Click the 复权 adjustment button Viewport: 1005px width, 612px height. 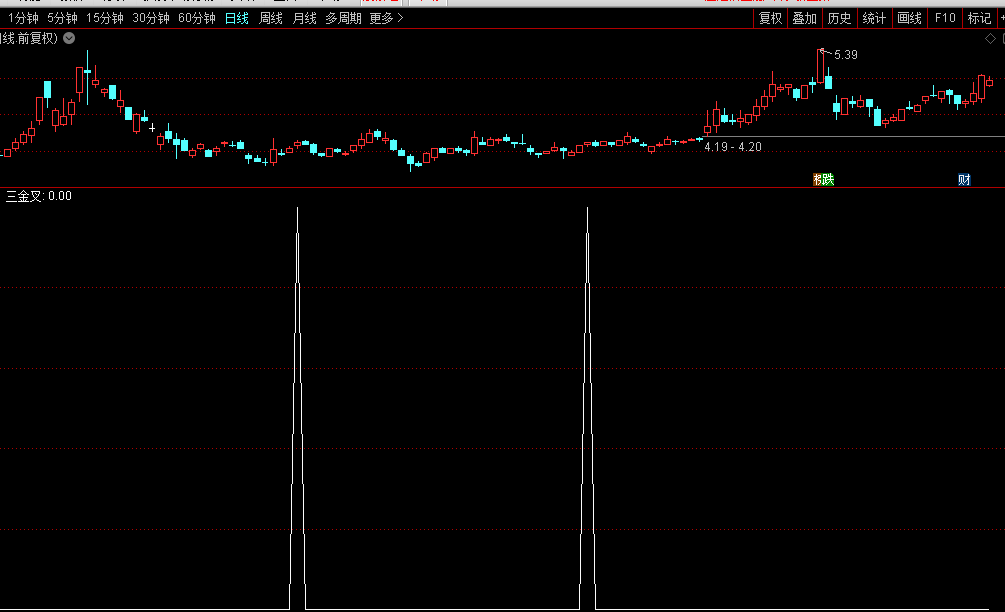[x=770, y=18]
